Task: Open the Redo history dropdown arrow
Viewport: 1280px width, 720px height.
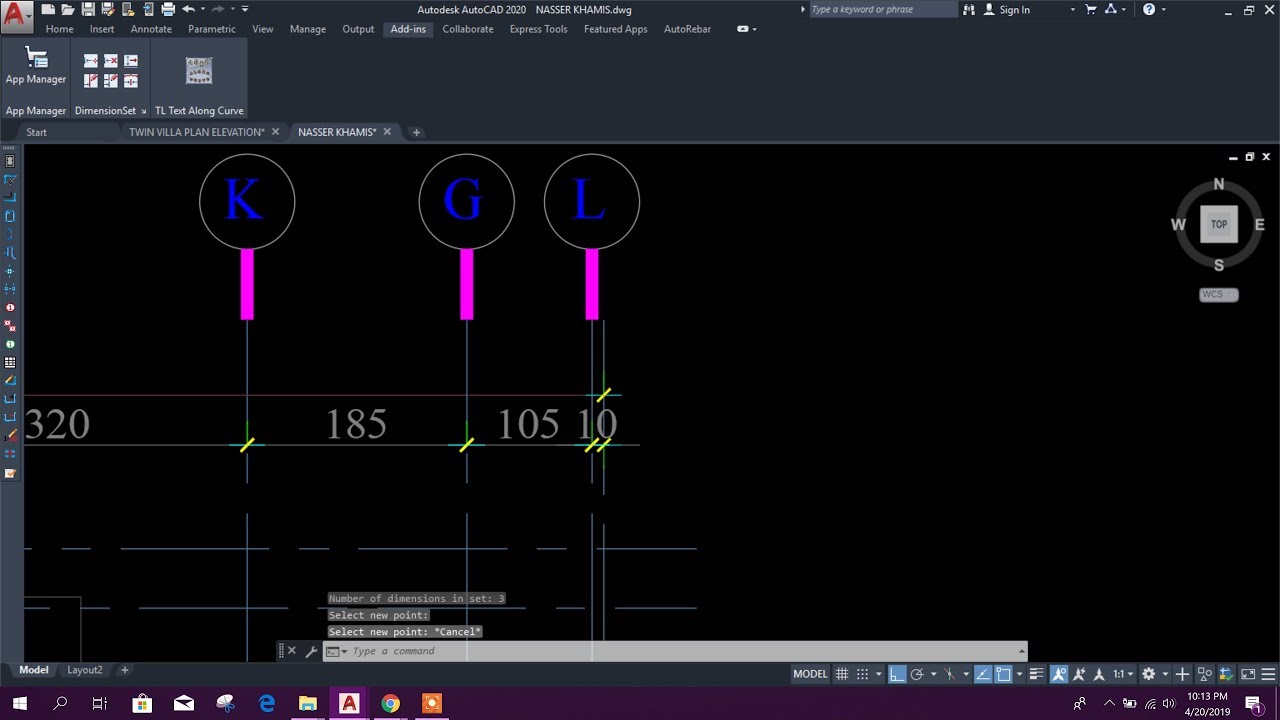Action: tap(232, 10)
